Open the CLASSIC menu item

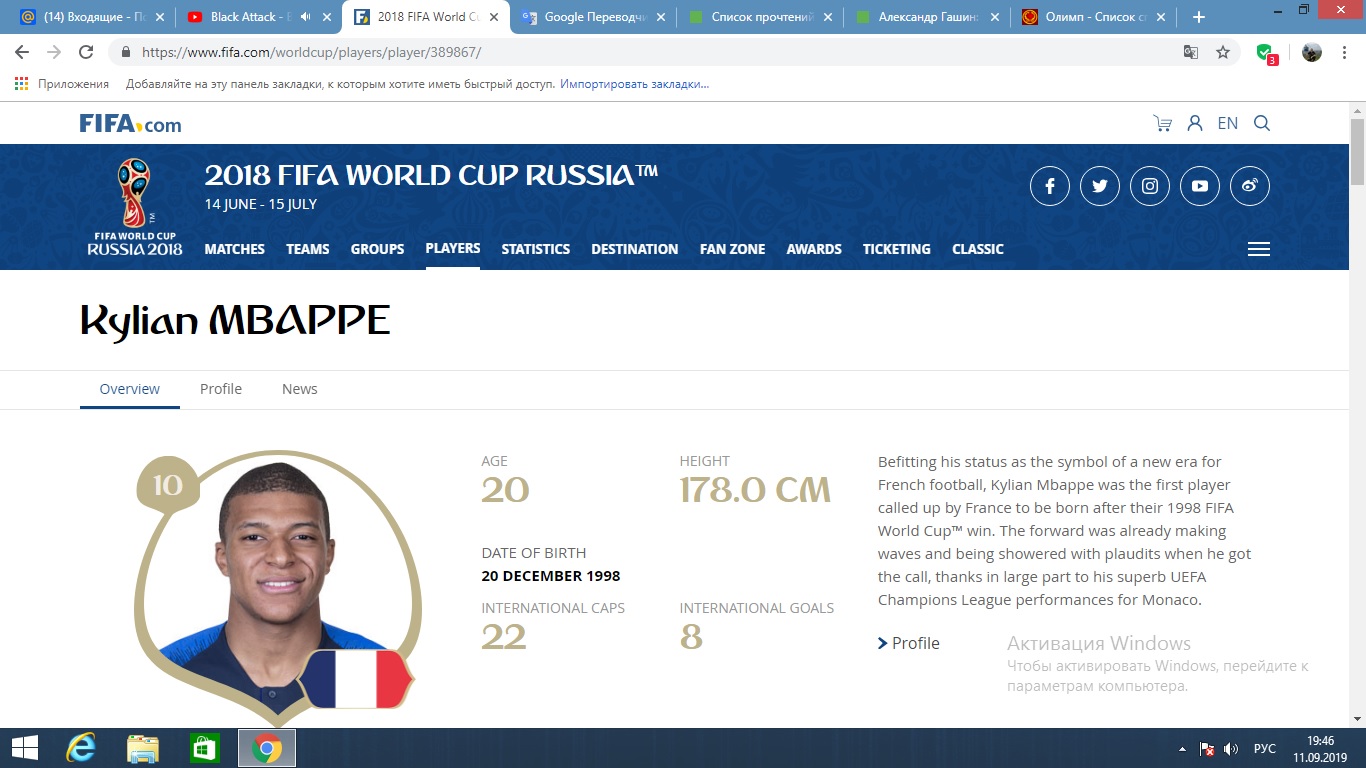point(978,249)
